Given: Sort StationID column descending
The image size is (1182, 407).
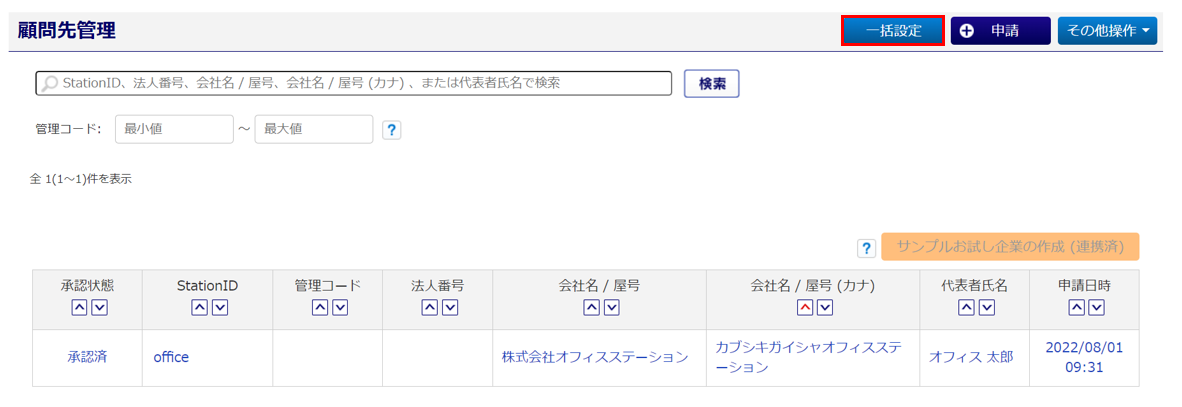Looking at the screenshot, I should (x=219, y=308).
